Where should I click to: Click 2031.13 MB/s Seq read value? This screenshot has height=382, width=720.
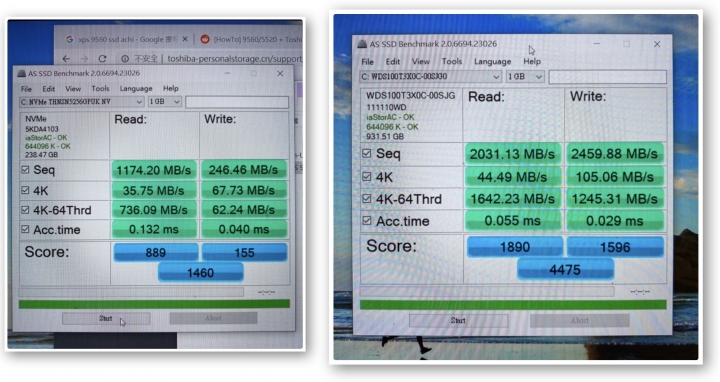[x=512, y=154]
